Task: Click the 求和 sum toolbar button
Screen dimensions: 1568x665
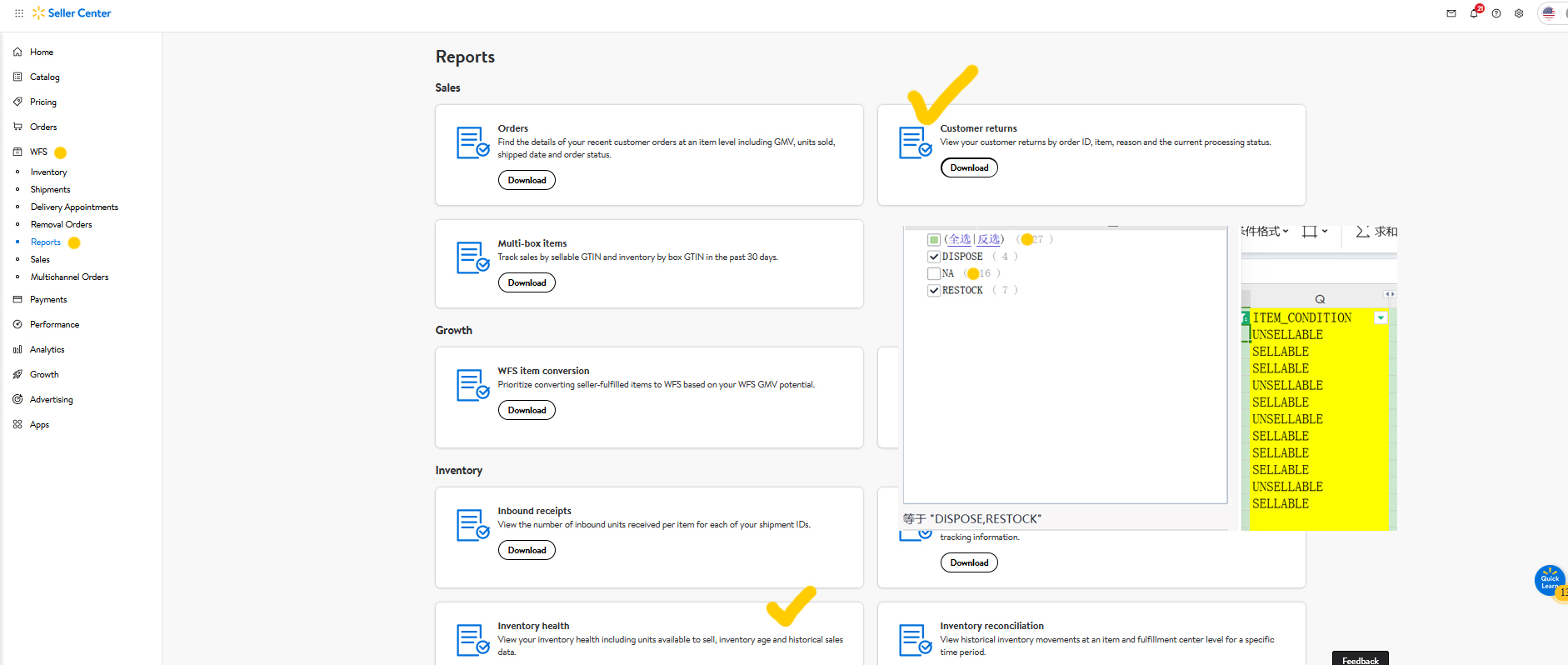Action: pos(1376,232)
